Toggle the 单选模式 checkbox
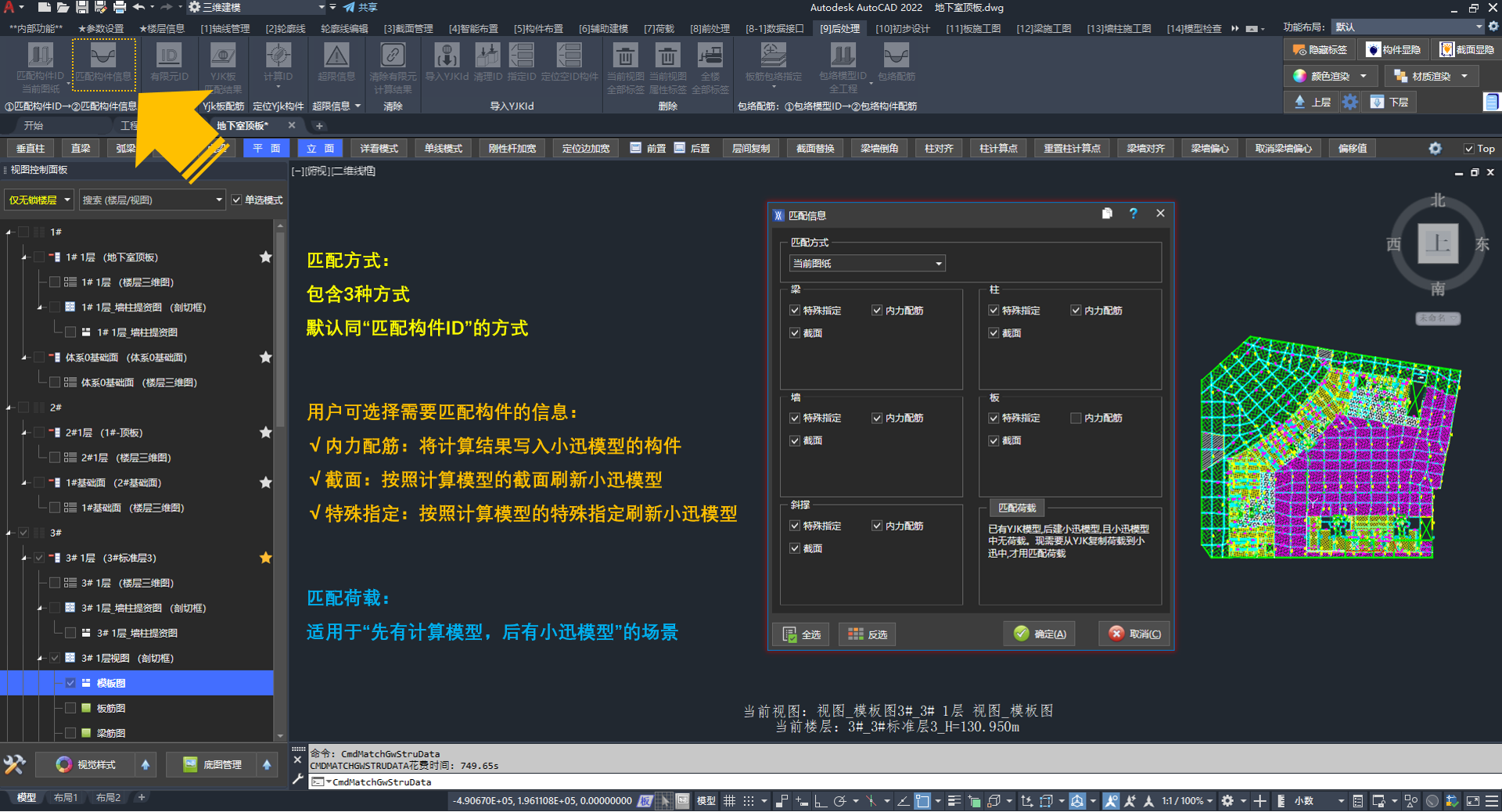This screenshot has height=812, width=1502. click(236, 200)
